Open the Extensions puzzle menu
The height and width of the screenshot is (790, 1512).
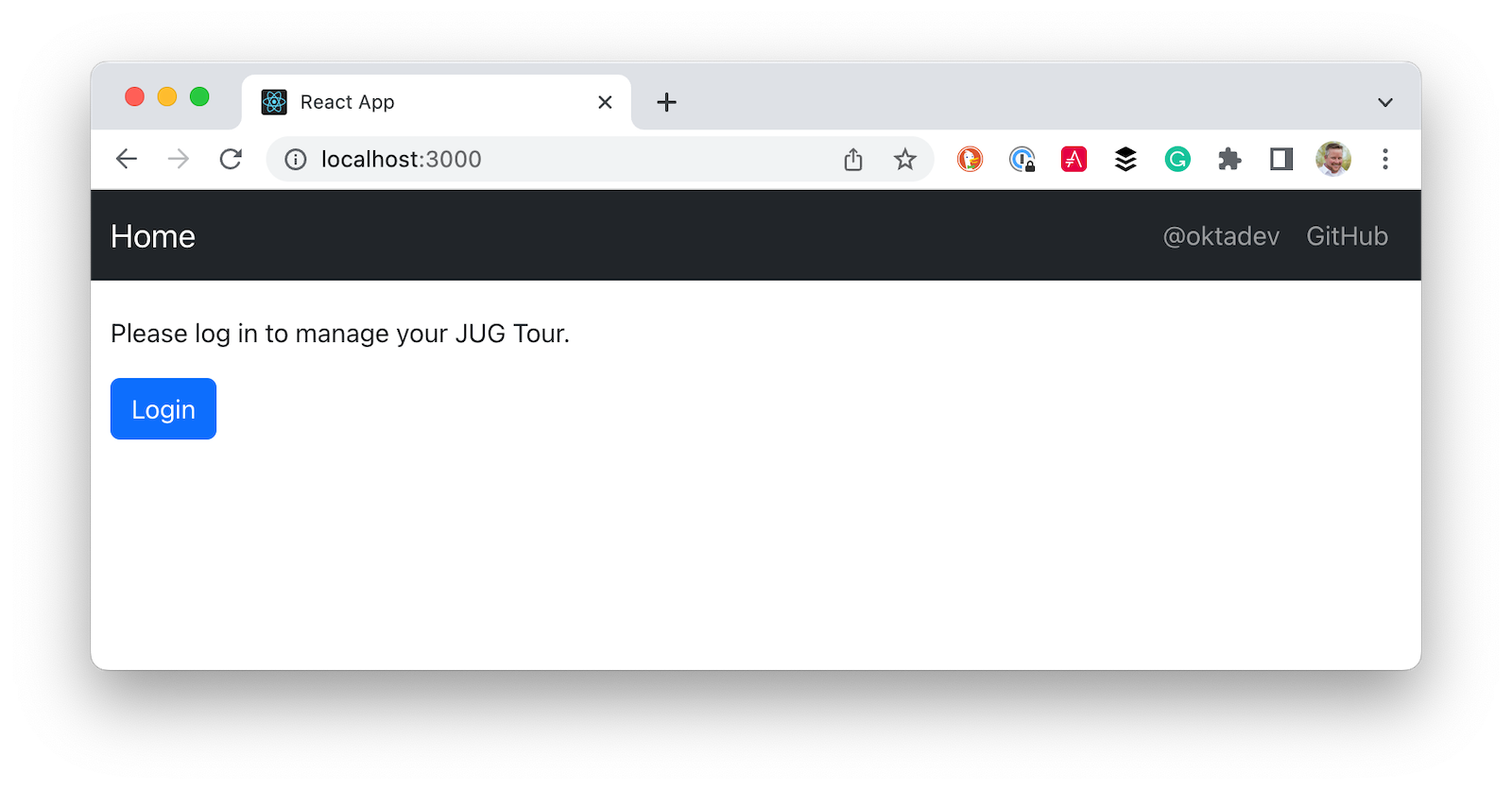(1229, 159)
